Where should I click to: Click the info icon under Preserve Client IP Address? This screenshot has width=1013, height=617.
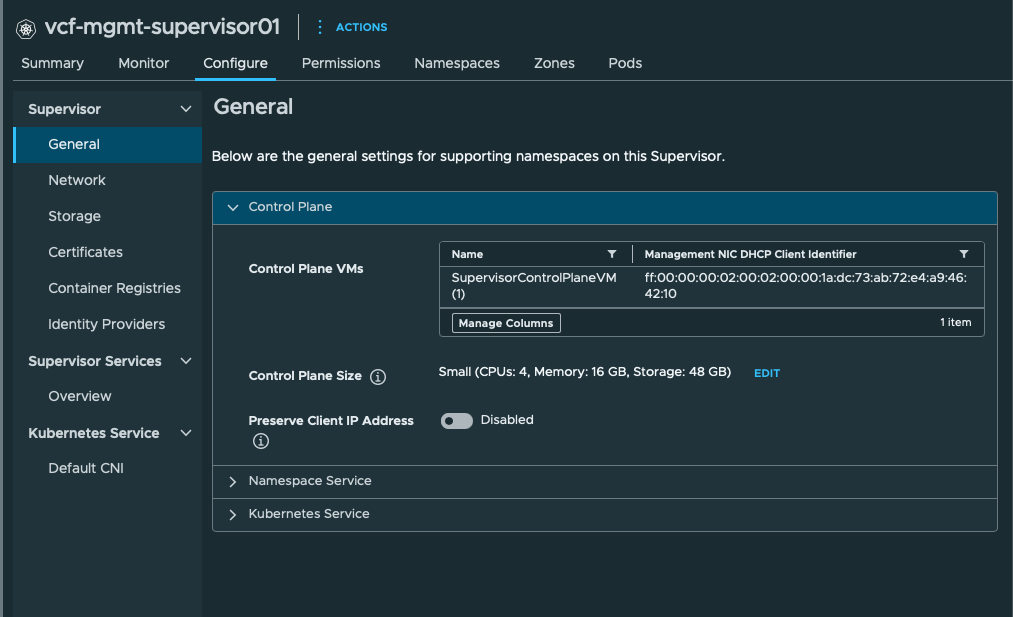coord(261,441)
